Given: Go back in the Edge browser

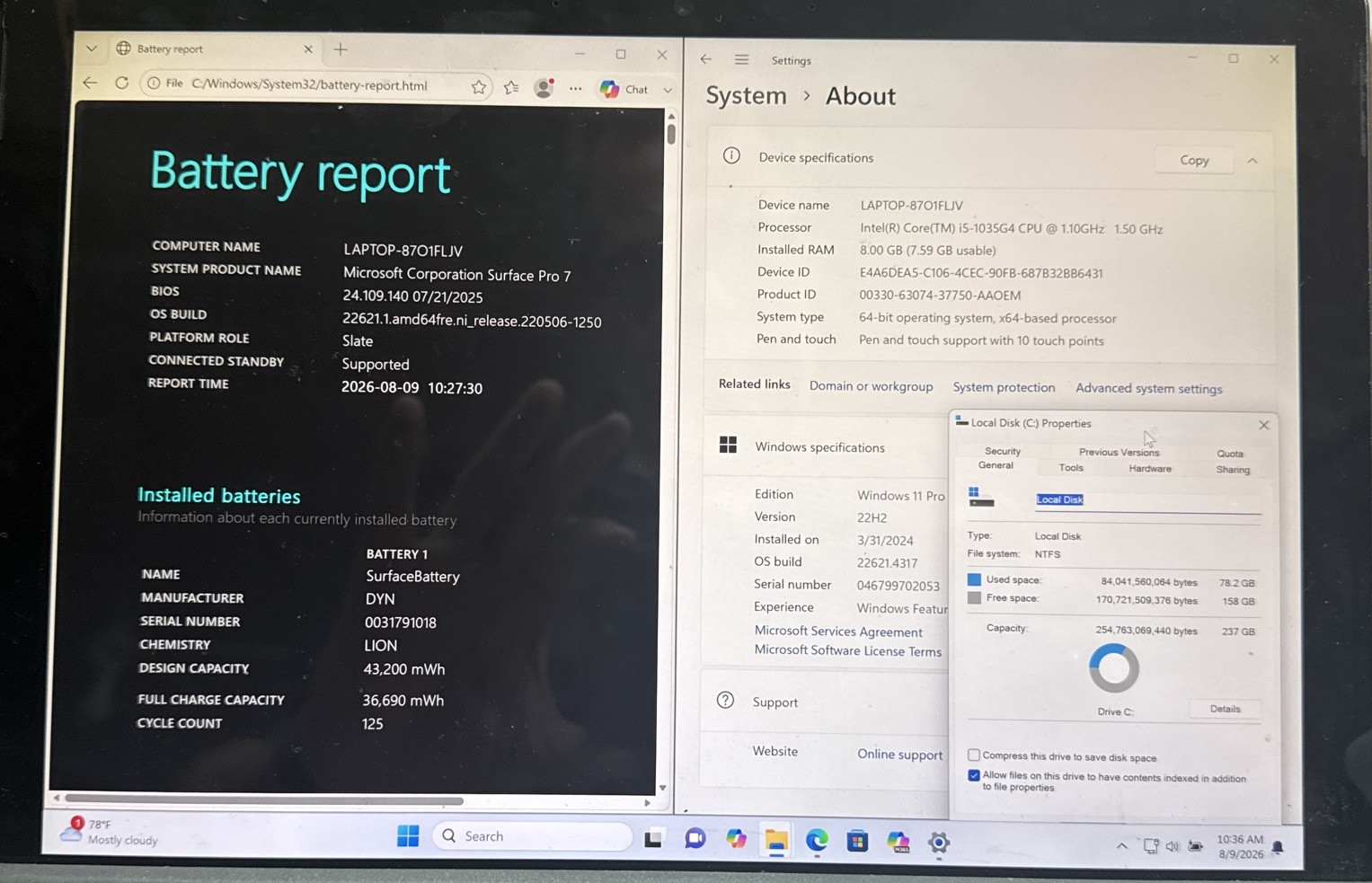Looking at the screenshot, I should (90, 84).
